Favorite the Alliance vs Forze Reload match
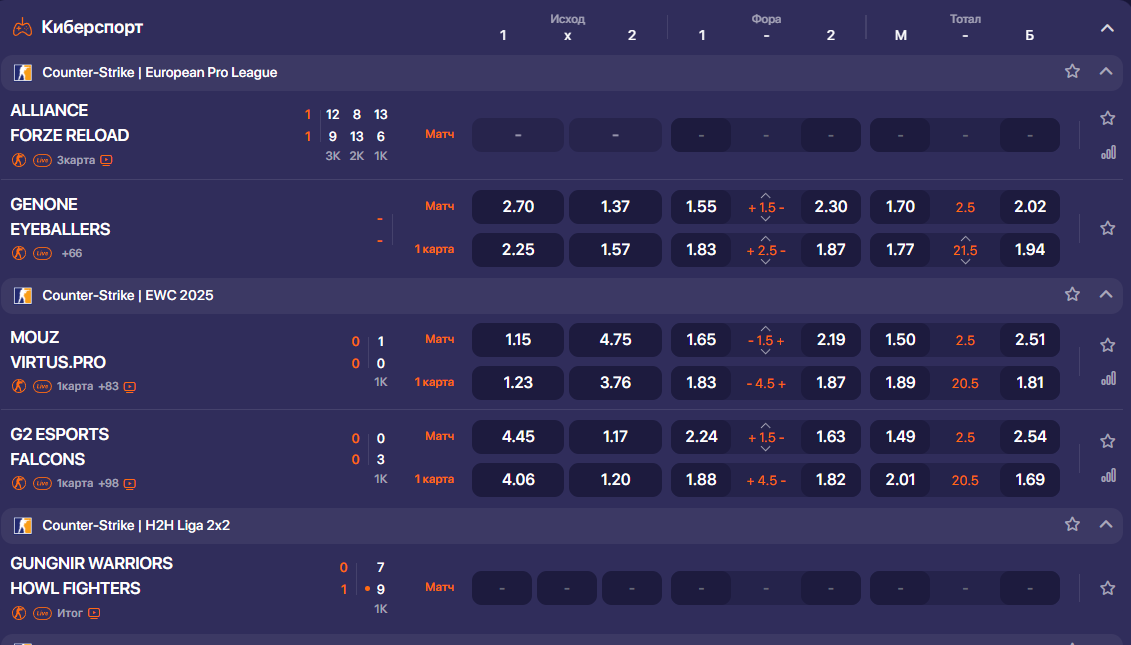1131x645 pixels. pos(1107,118)
